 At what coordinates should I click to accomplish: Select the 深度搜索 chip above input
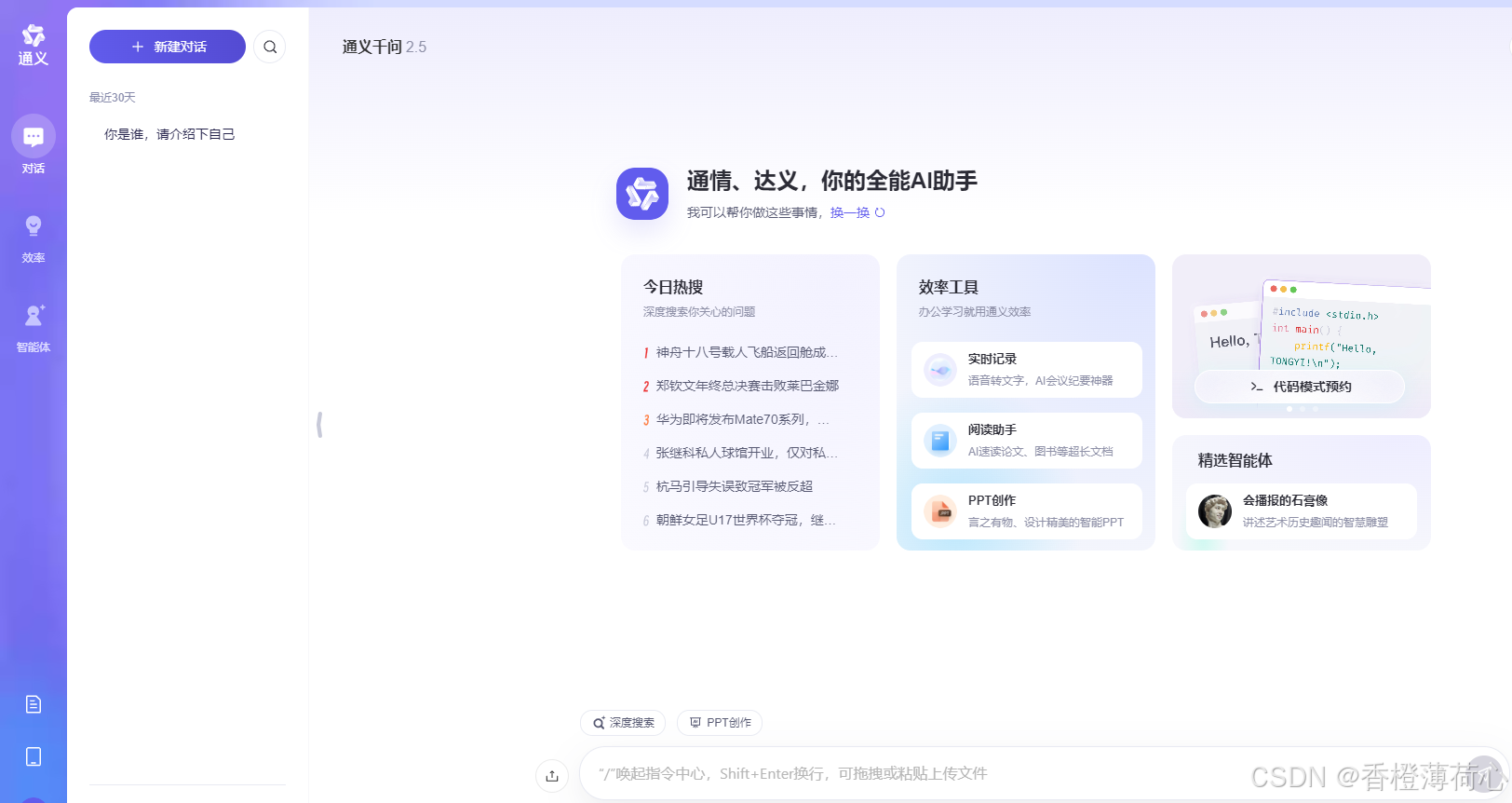point(623,723)
